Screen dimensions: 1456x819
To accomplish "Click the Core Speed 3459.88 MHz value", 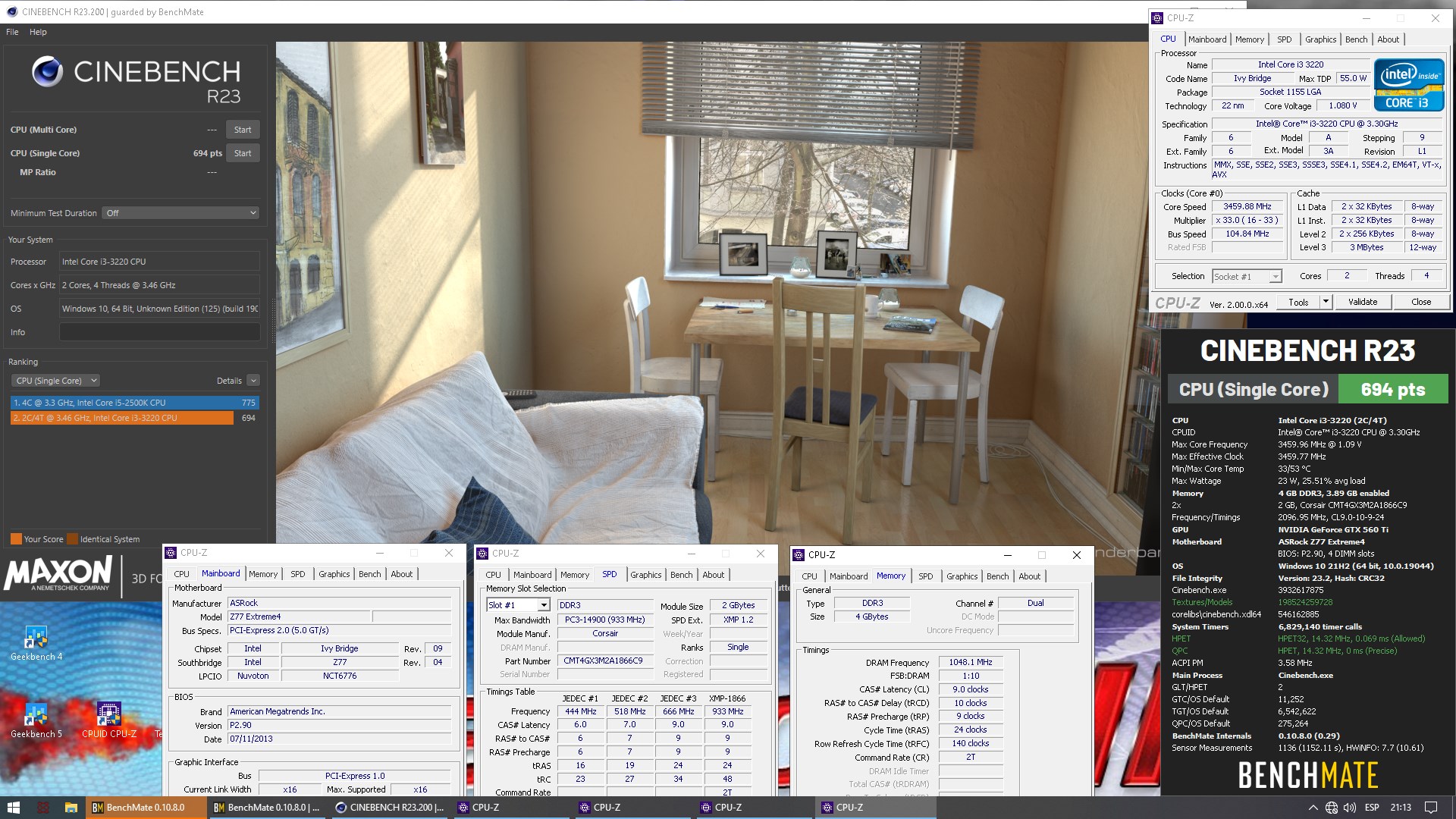I will coord(1247,206).
